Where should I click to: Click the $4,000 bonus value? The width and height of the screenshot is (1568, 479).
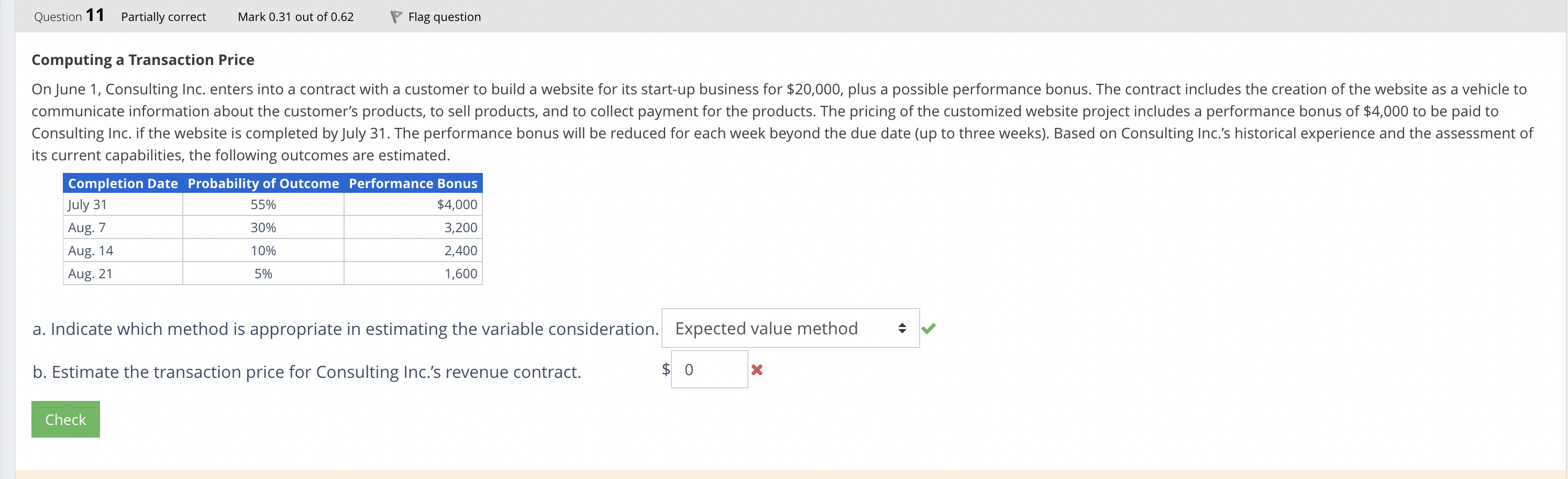click(456, 205)
